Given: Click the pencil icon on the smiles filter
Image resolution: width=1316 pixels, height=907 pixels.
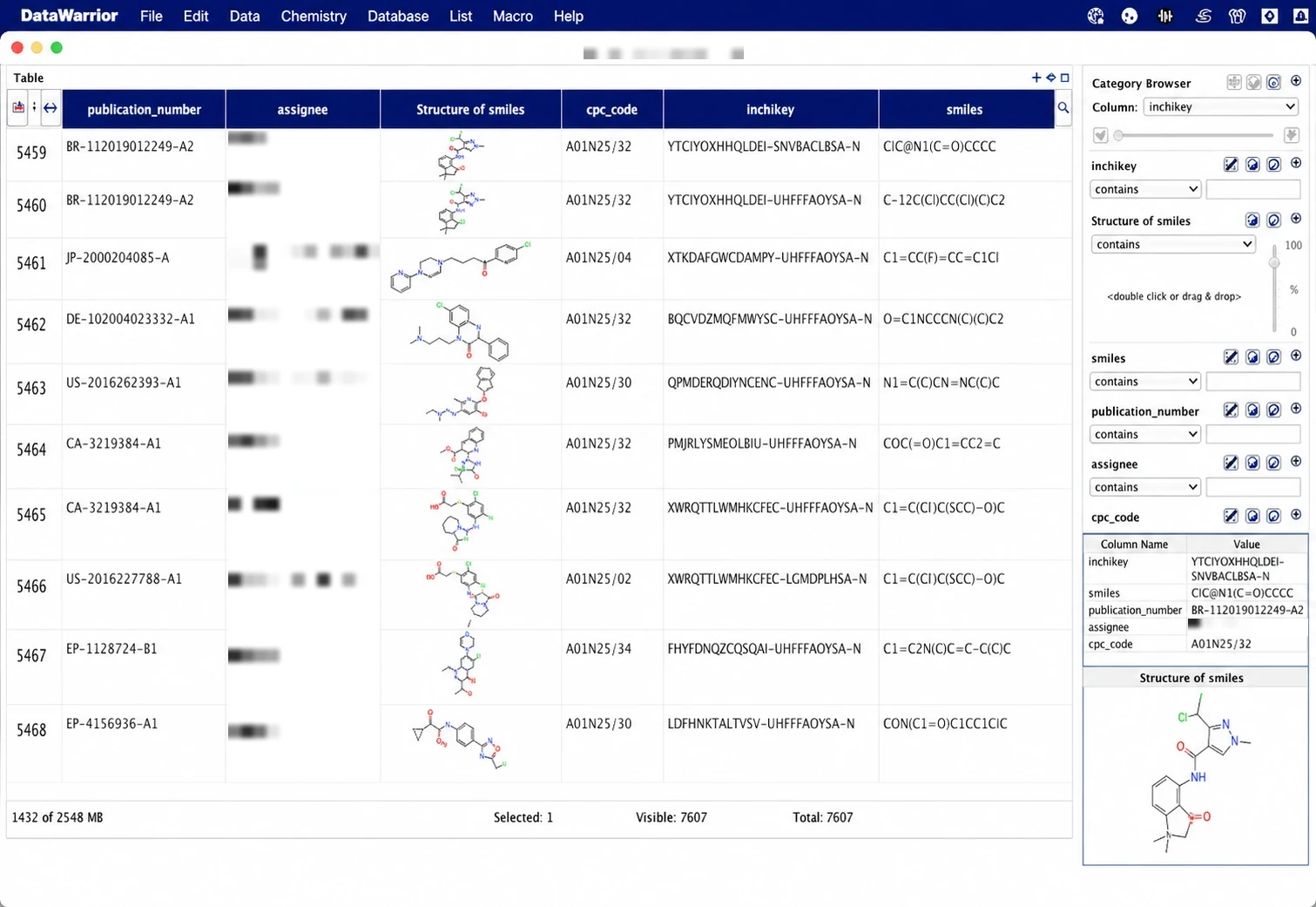Looking at the screenshot, I should (1231, 357).
